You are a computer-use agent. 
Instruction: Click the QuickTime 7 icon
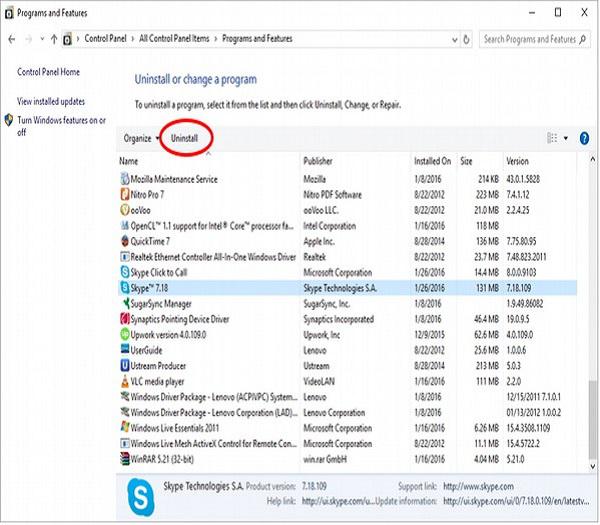point(125,241)
